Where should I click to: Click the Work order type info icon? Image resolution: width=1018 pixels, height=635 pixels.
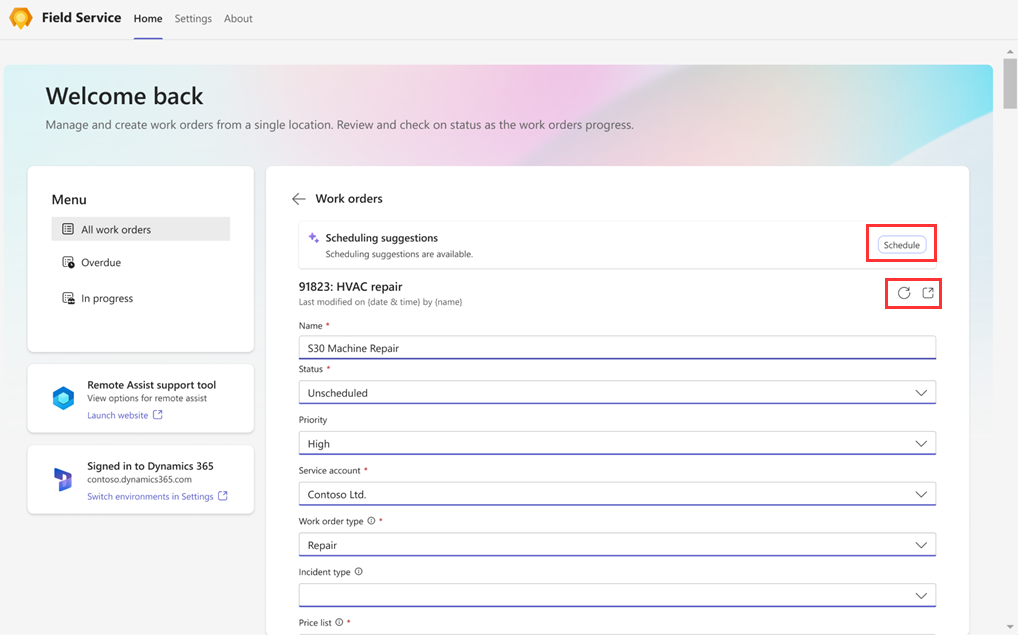click(x=371, y=521)
